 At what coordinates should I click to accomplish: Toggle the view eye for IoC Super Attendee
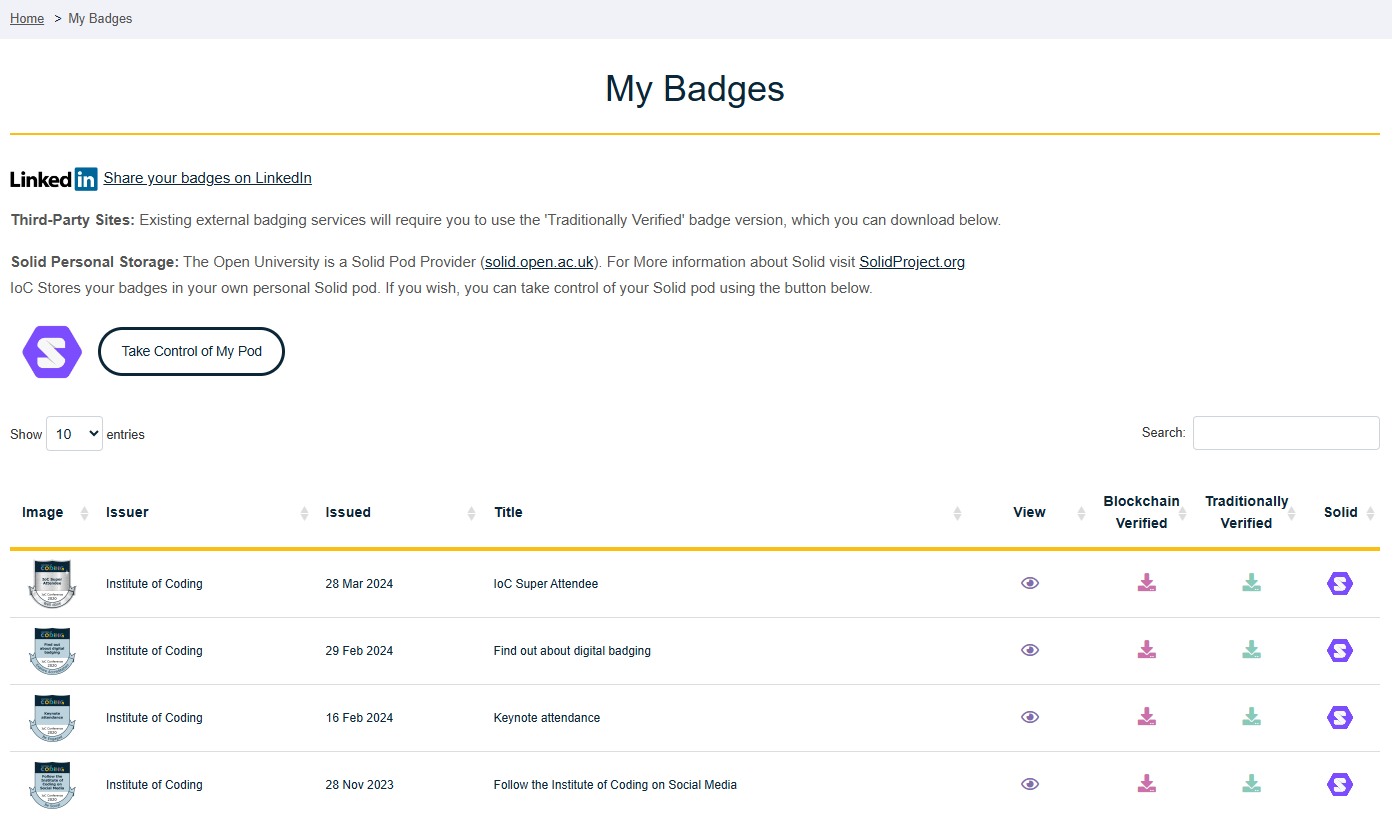1029,583
